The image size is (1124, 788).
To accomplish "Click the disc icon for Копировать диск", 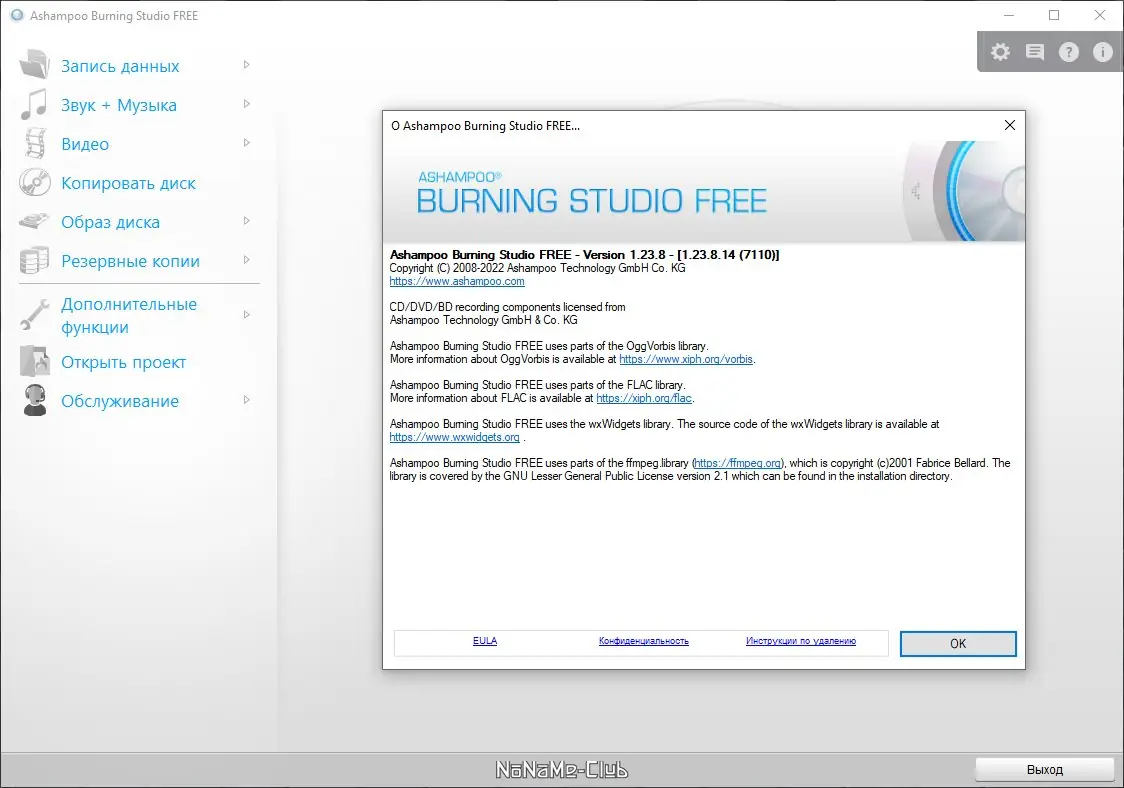I will tap(34, 182).
